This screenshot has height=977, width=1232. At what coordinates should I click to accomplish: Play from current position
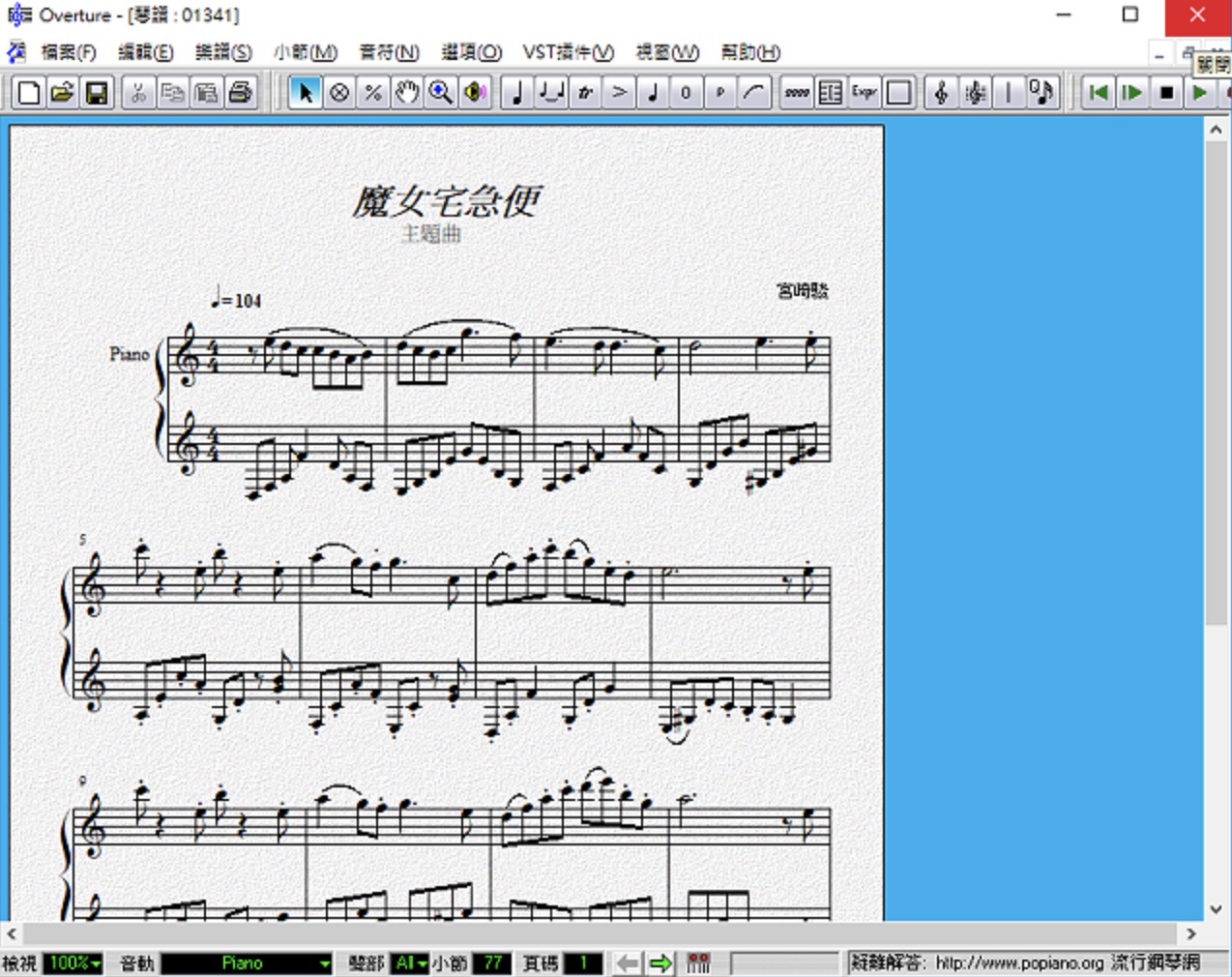1131,93
